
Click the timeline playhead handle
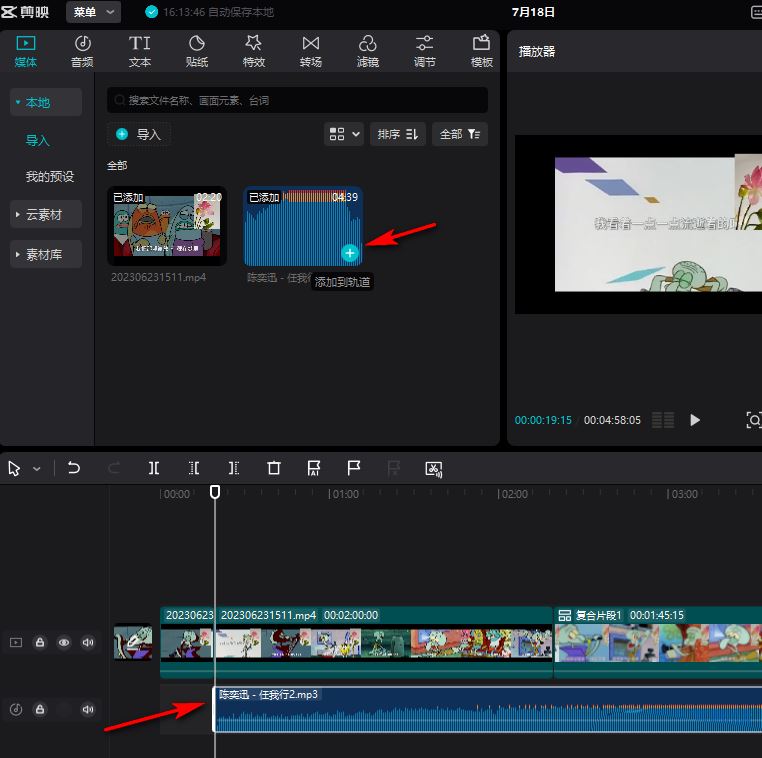point(215,492)
